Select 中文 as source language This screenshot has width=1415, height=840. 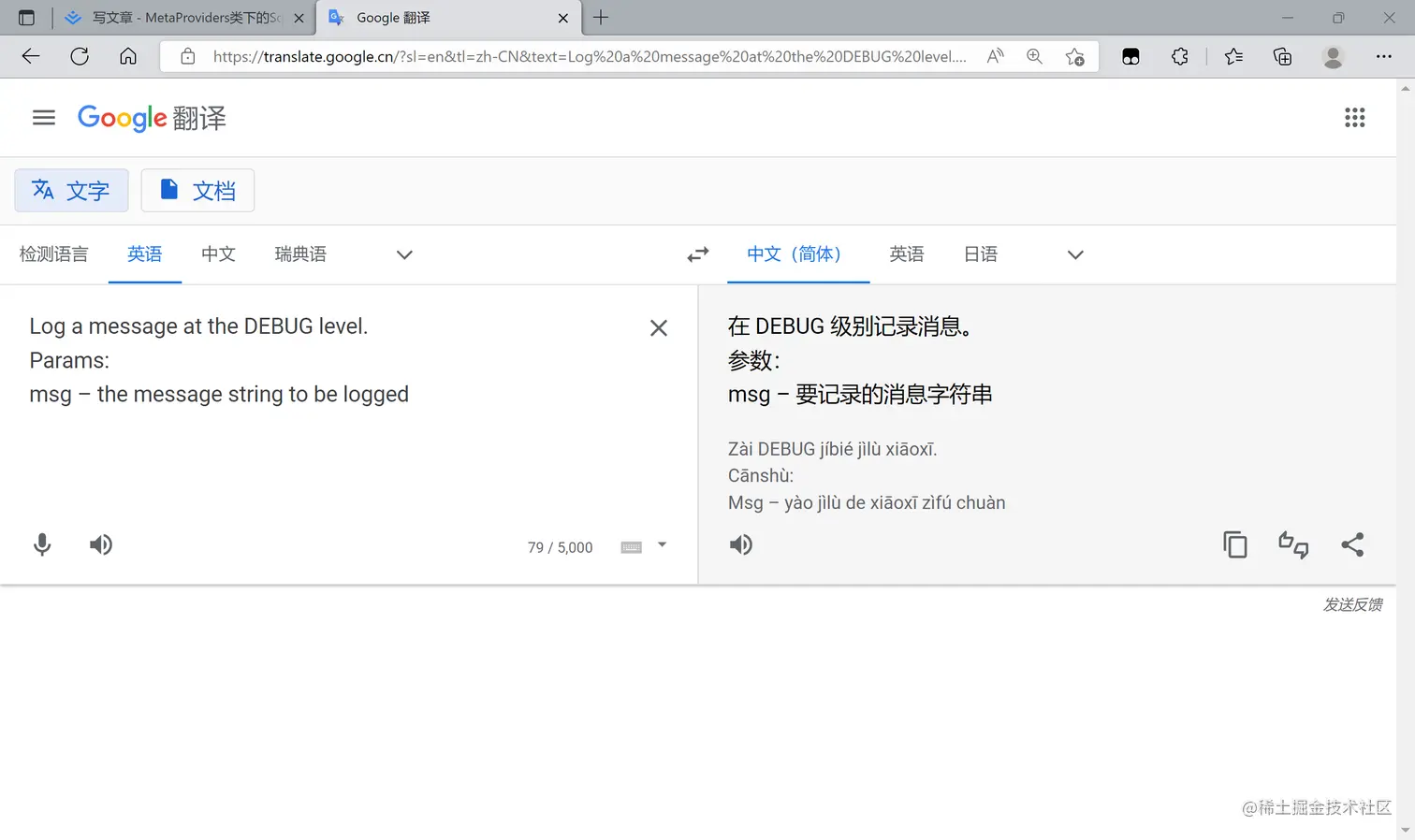pos(218,254)
